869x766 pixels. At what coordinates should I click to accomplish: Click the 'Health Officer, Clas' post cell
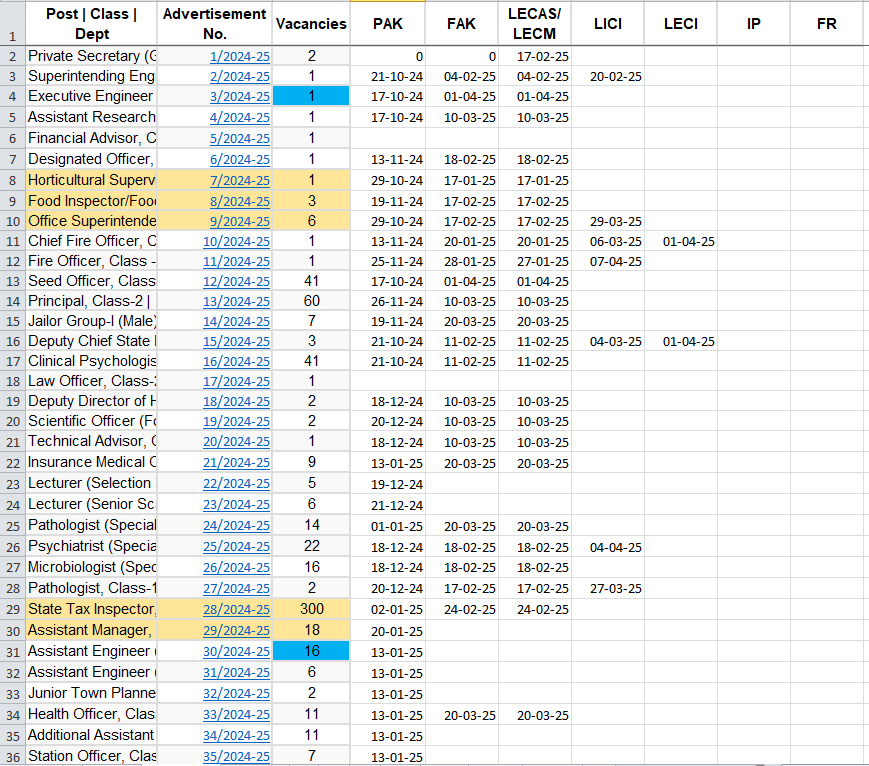pyautogui.click(x=91, y=714)
